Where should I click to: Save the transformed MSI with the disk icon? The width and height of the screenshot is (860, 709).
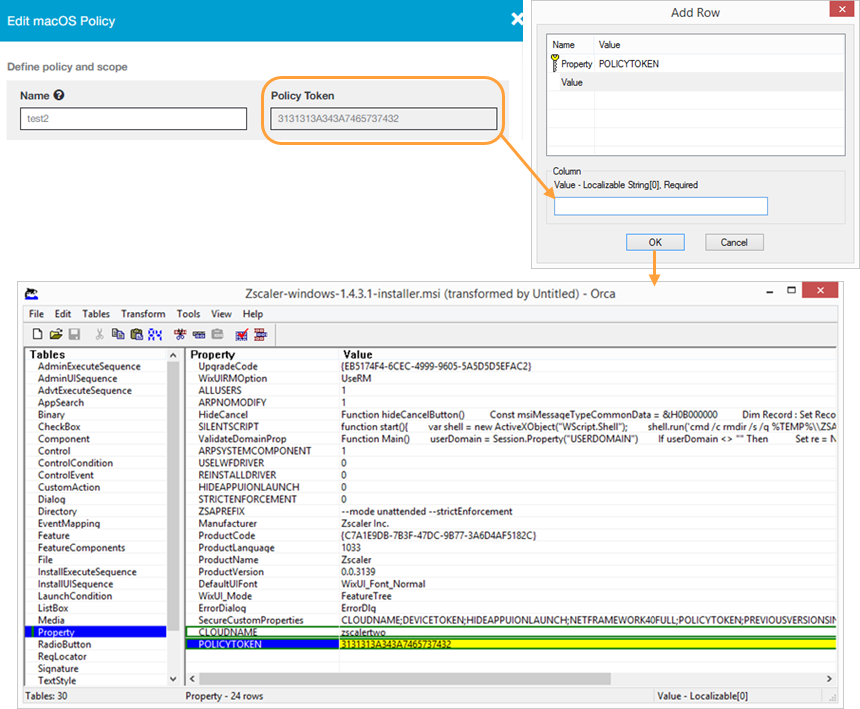coord(74,334)
